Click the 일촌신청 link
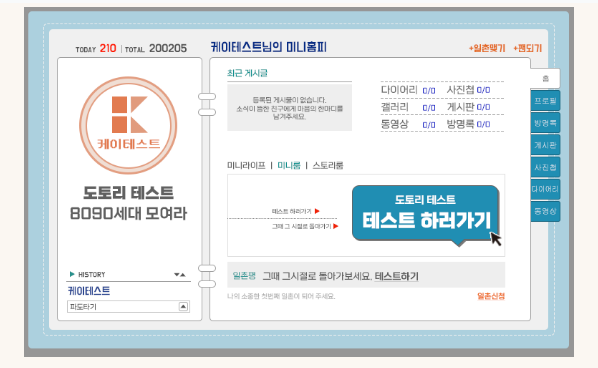 (x=491, y=296)
